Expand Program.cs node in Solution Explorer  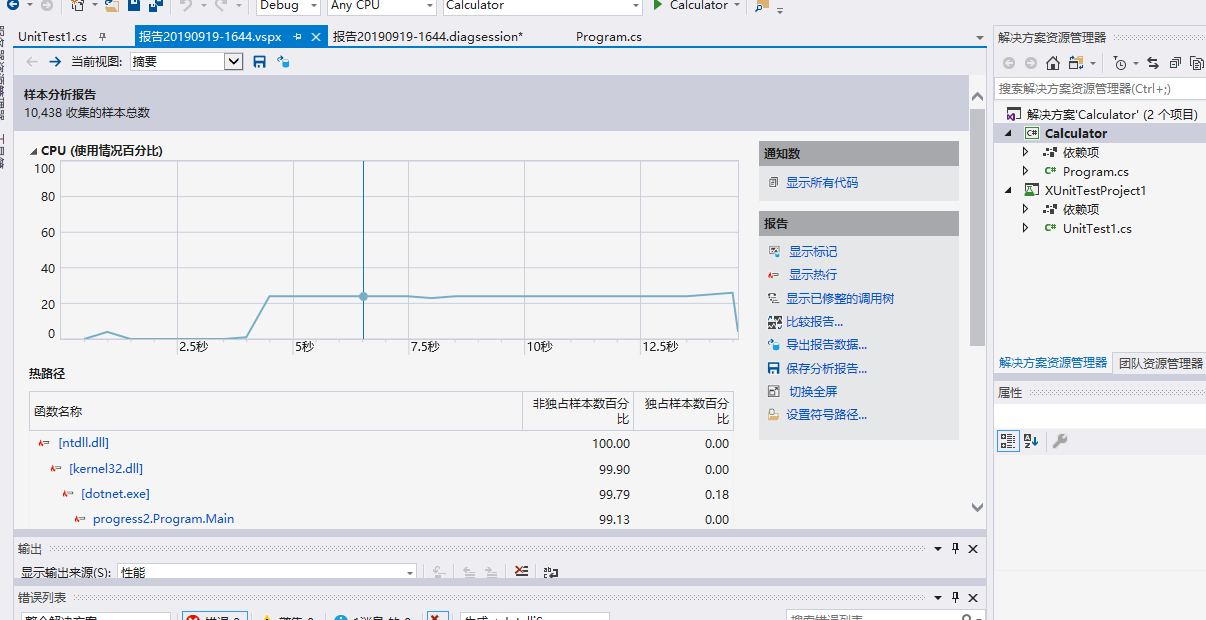[1025, 171]
